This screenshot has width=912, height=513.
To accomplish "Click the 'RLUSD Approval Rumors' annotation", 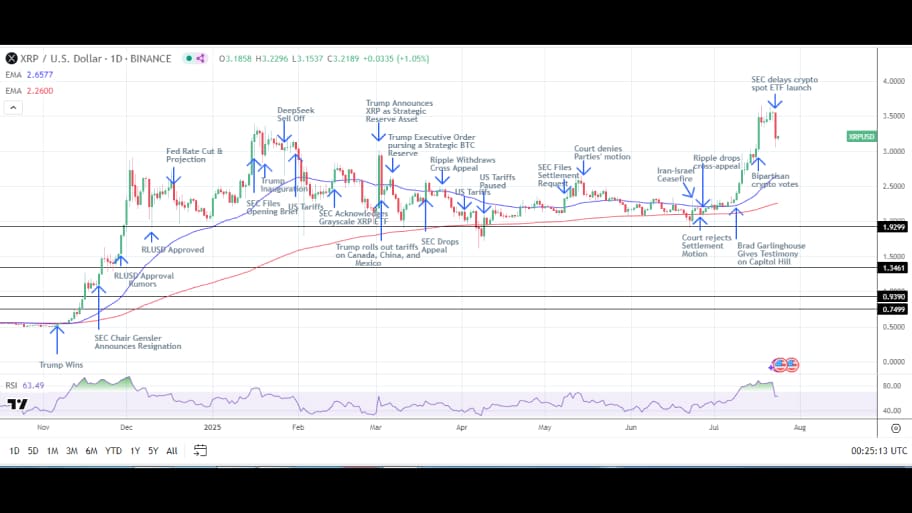I will [x=144, y=280].
